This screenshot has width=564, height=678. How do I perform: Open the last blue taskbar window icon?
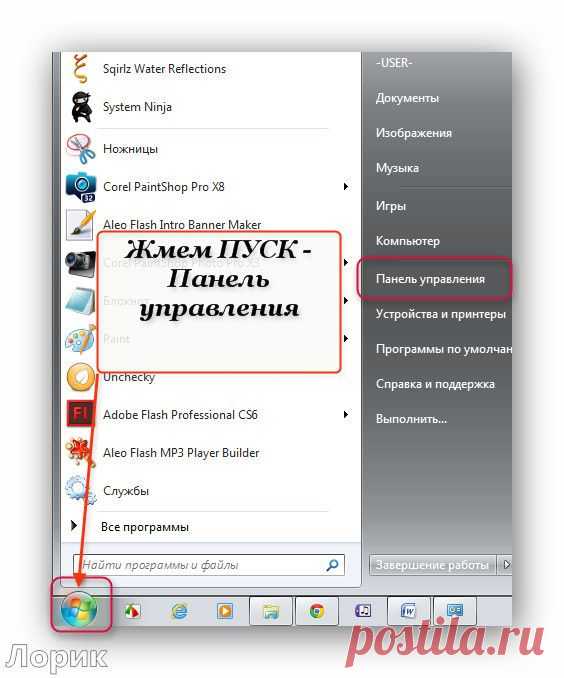point(455,611)
